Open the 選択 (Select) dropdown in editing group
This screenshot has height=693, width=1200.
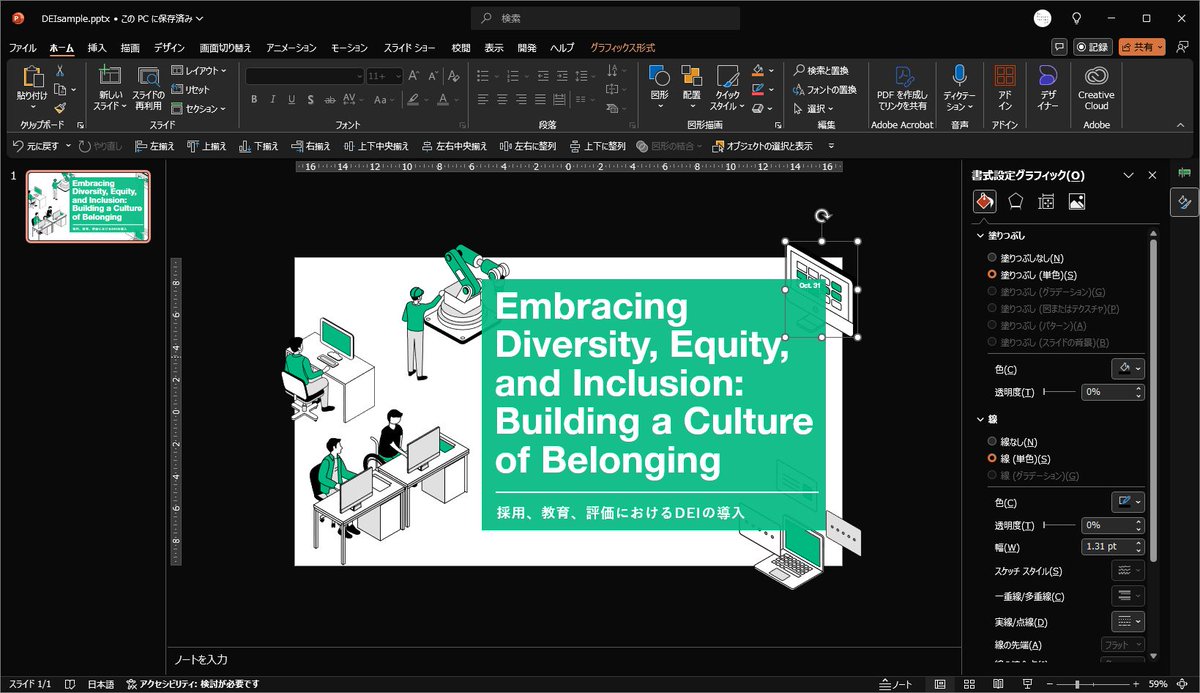(814, 108)
